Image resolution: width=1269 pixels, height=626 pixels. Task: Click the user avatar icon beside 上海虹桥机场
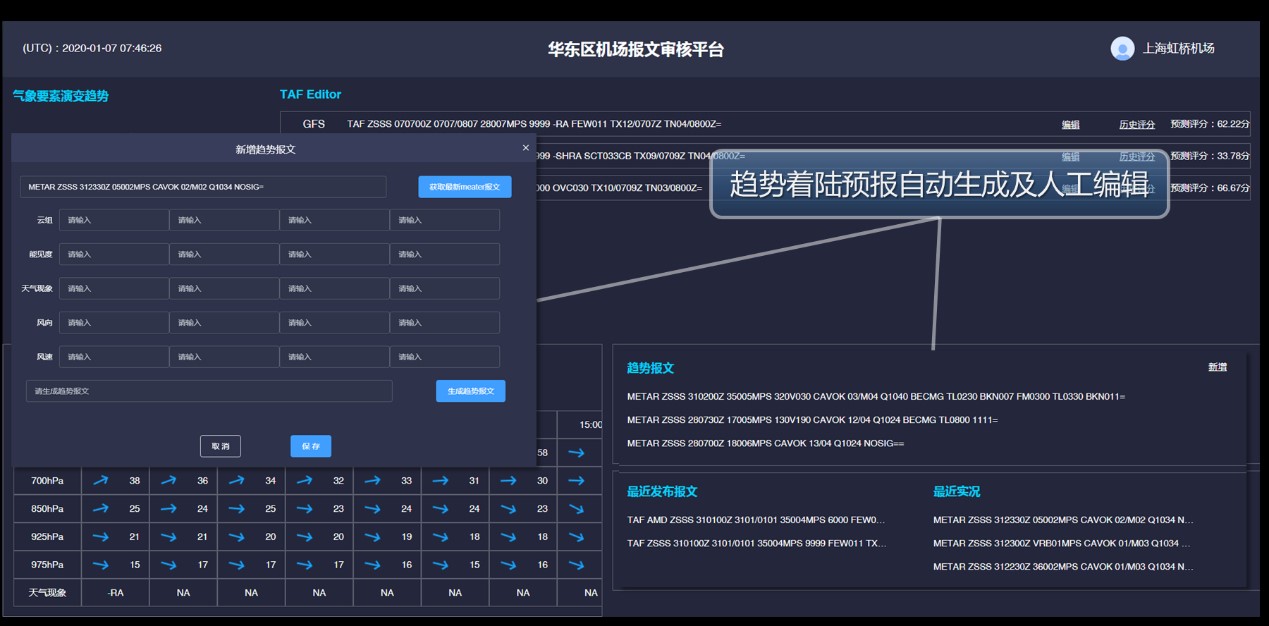1121,47
